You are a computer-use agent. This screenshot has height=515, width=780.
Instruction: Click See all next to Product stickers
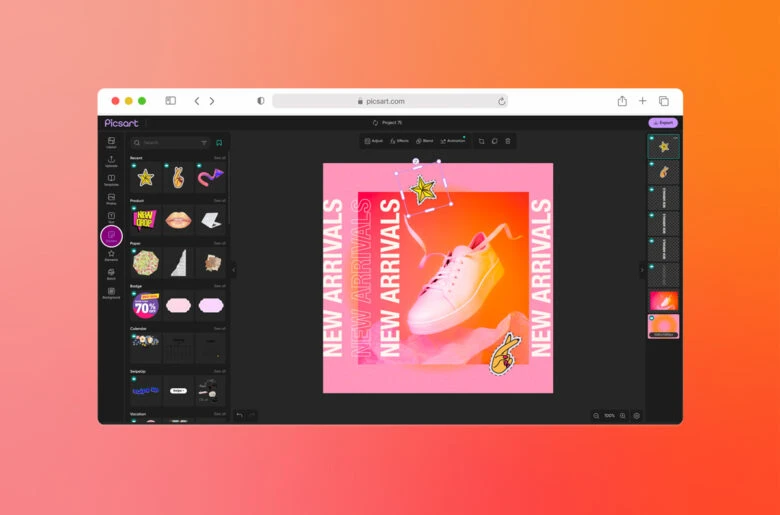pos(219,200)
